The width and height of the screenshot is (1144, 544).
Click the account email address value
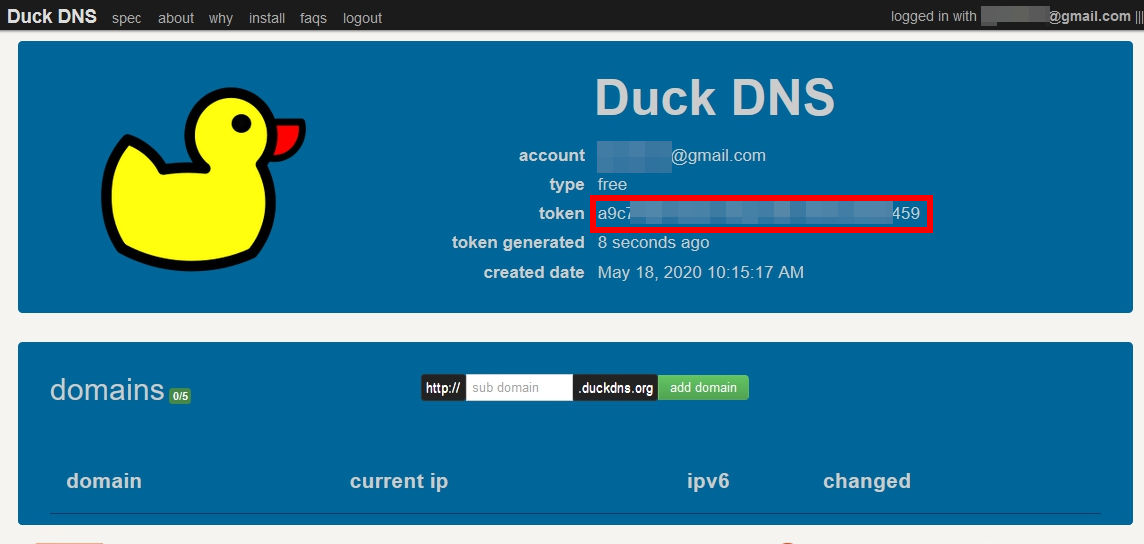click(x=681, y=156)
